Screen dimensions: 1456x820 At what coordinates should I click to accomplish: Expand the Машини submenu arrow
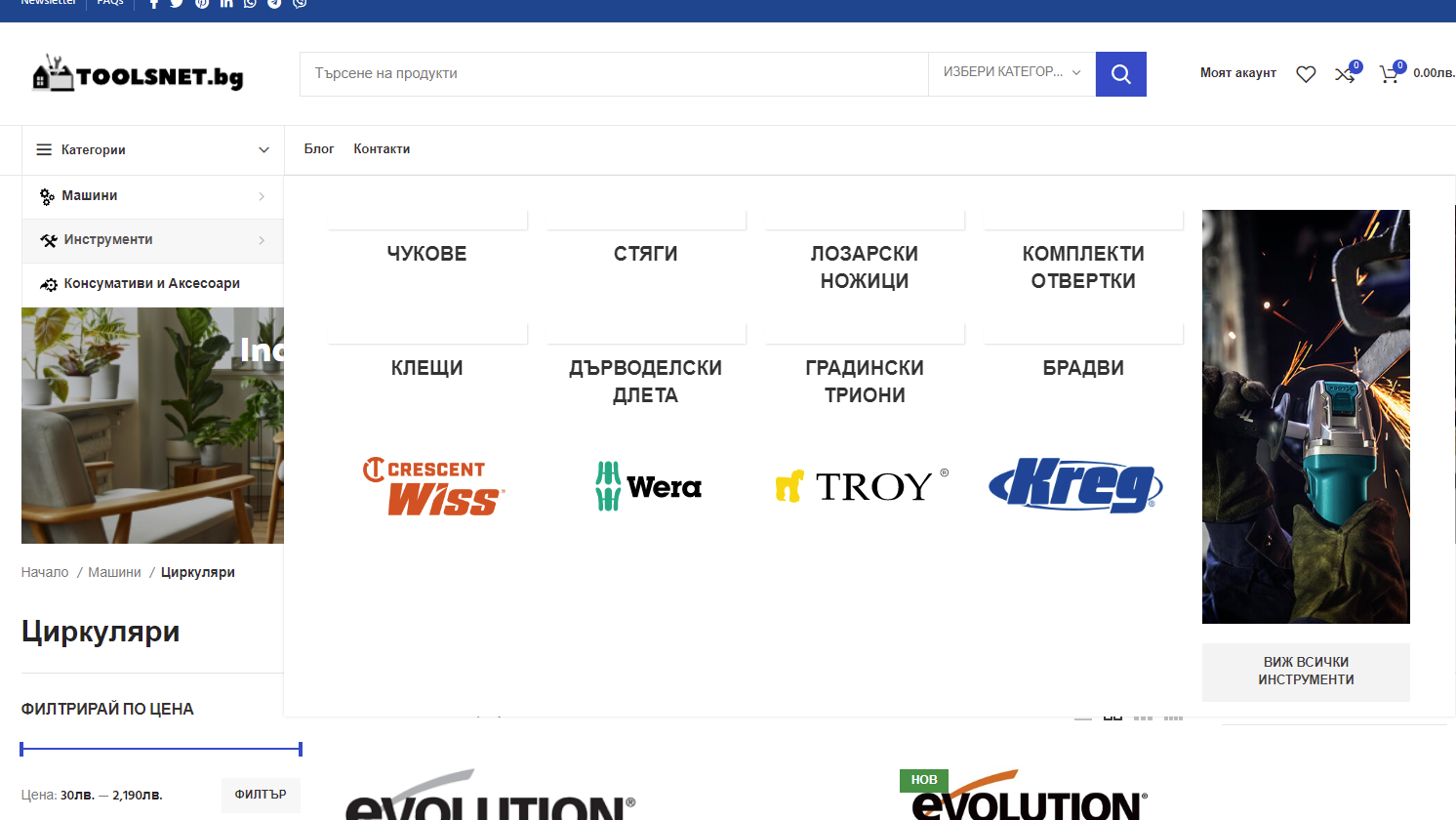click(x=262, y=196)
